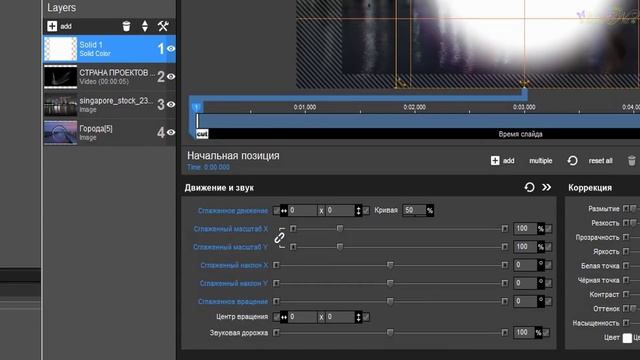The width and height of the screenshot is (640, 360).
Task: Add a new layer with plus icon
Action: tap(52, 26)
